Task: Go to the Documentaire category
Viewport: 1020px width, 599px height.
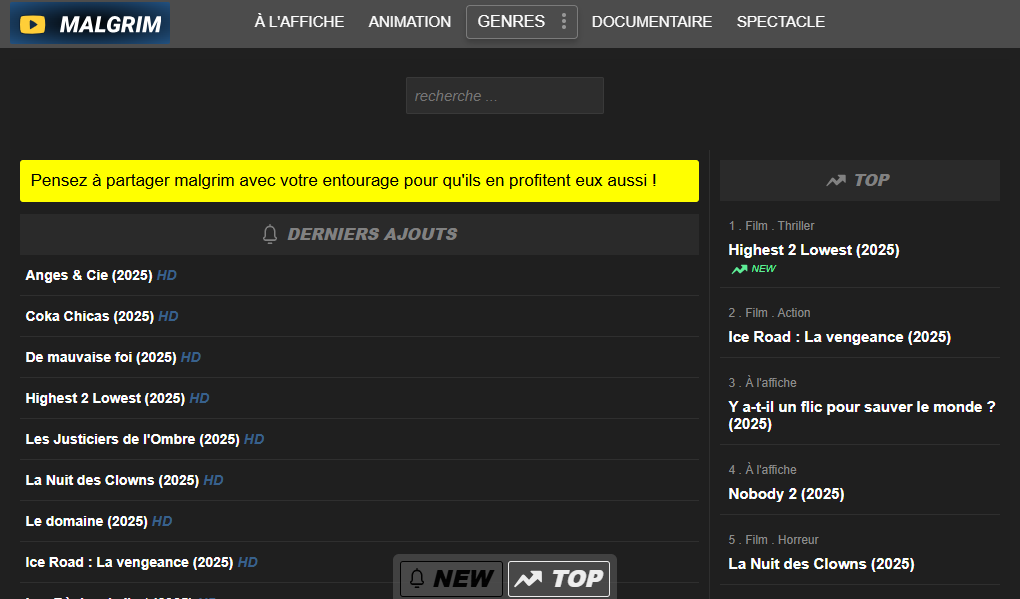Action: point(651,22)
